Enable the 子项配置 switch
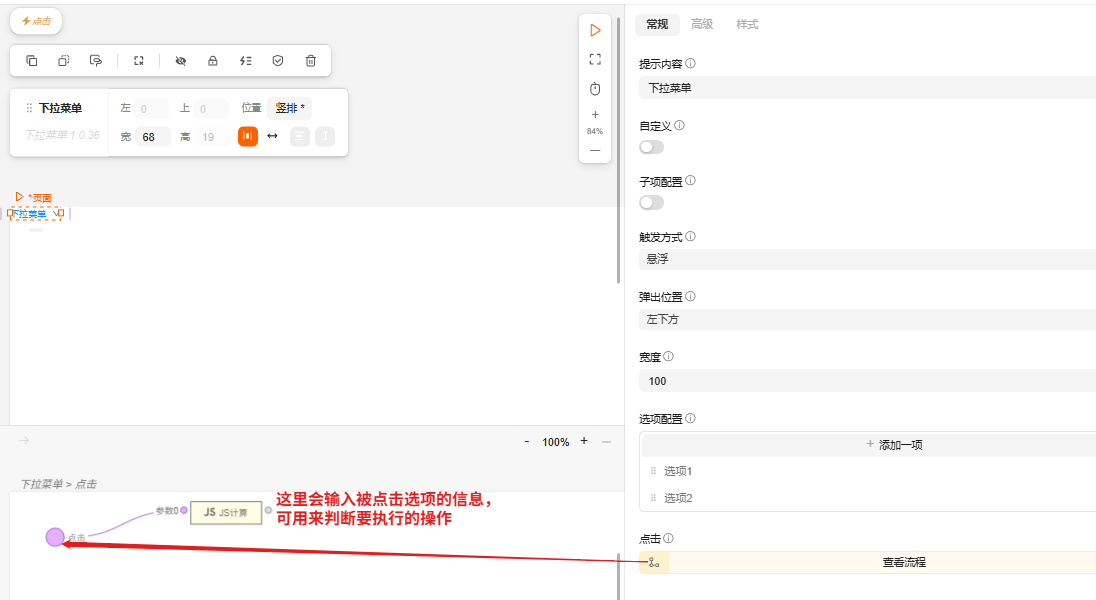 651,203
